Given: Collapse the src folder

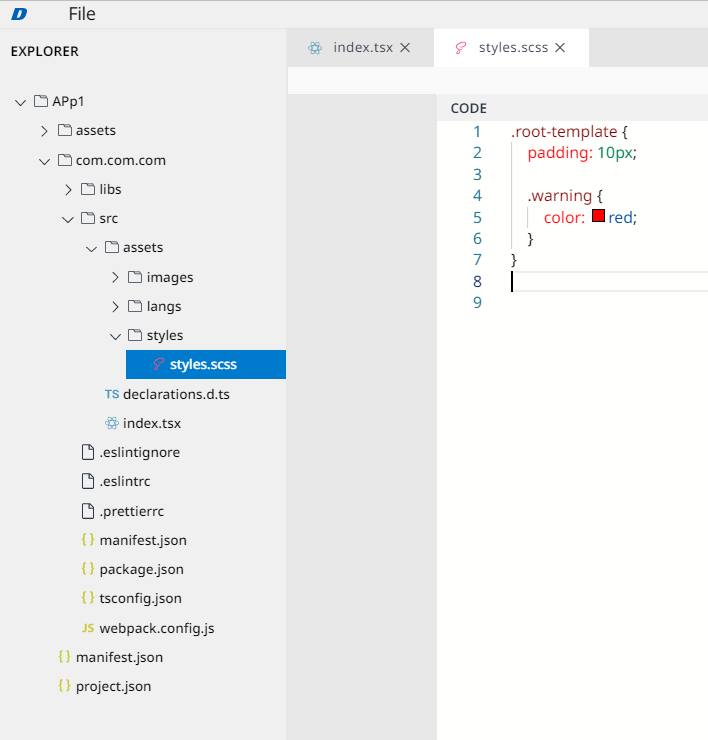Looking at the screenshot, I should pyautogui.click(x=68, y=219).
